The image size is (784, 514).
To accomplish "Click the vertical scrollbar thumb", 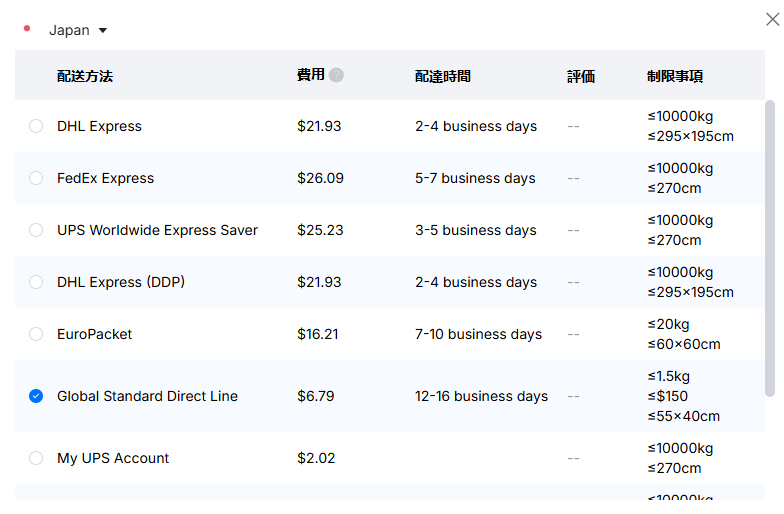I will 770,248.
